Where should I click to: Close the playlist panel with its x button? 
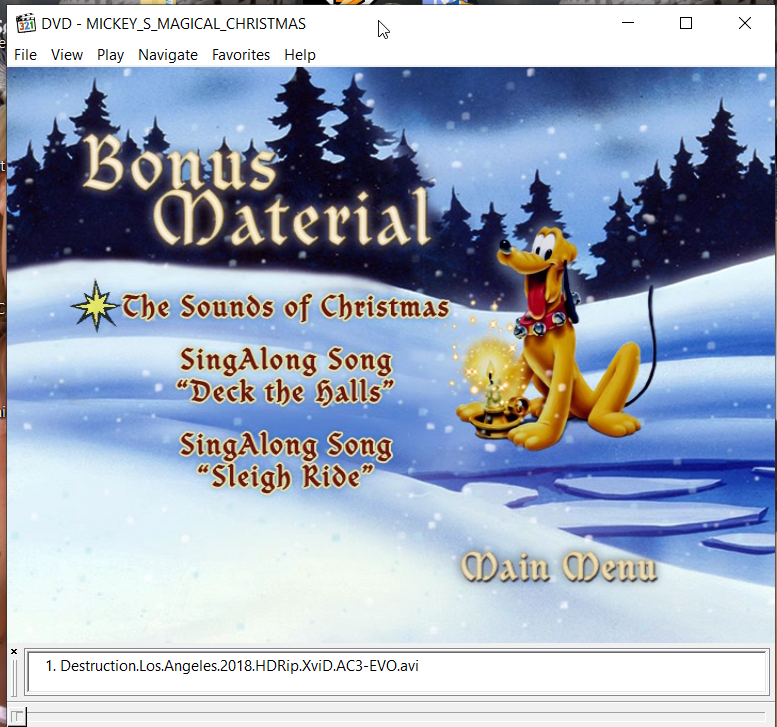point(14,651)
